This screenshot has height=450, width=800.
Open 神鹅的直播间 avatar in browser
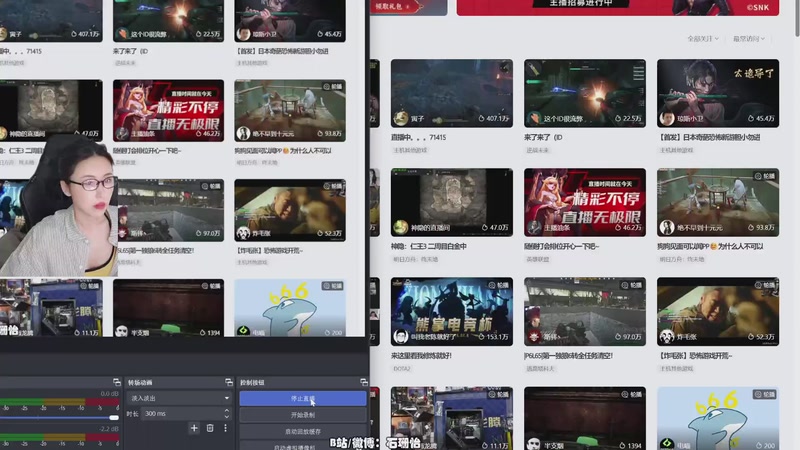[401, 227]
